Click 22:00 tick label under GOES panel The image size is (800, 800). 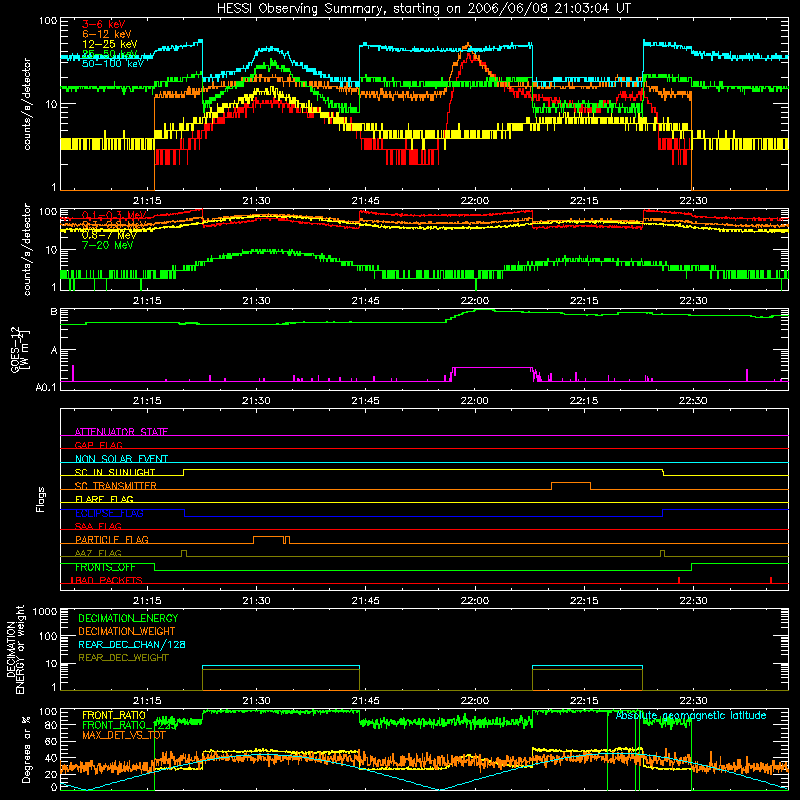(474, 401)
